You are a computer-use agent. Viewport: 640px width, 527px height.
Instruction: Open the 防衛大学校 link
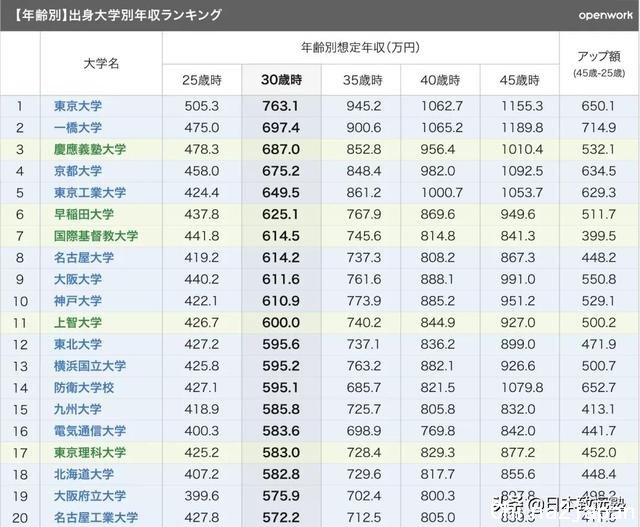point(84,387)
